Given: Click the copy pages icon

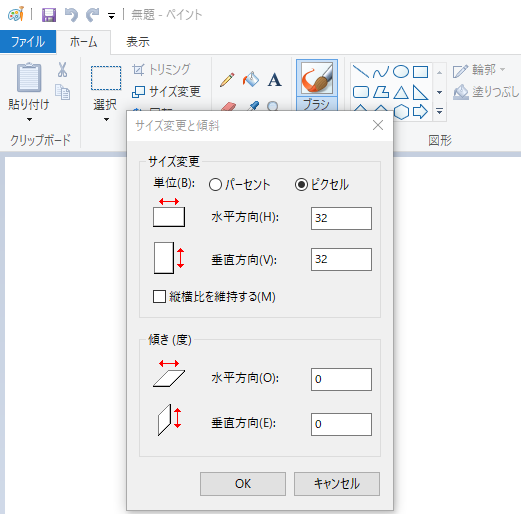Looking at the screenshot, I should pyautogui.click(x=62, y=92).
